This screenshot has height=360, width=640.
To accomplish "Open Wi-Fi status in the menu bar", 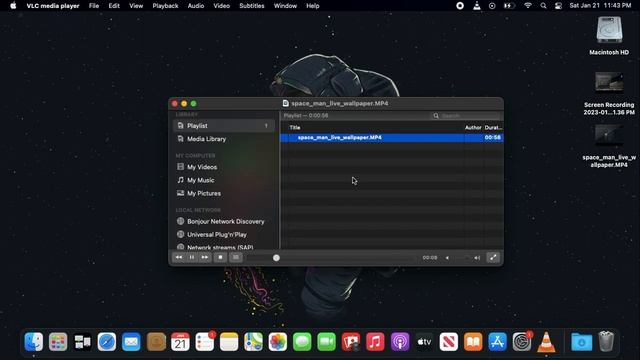I will (528, 6).
